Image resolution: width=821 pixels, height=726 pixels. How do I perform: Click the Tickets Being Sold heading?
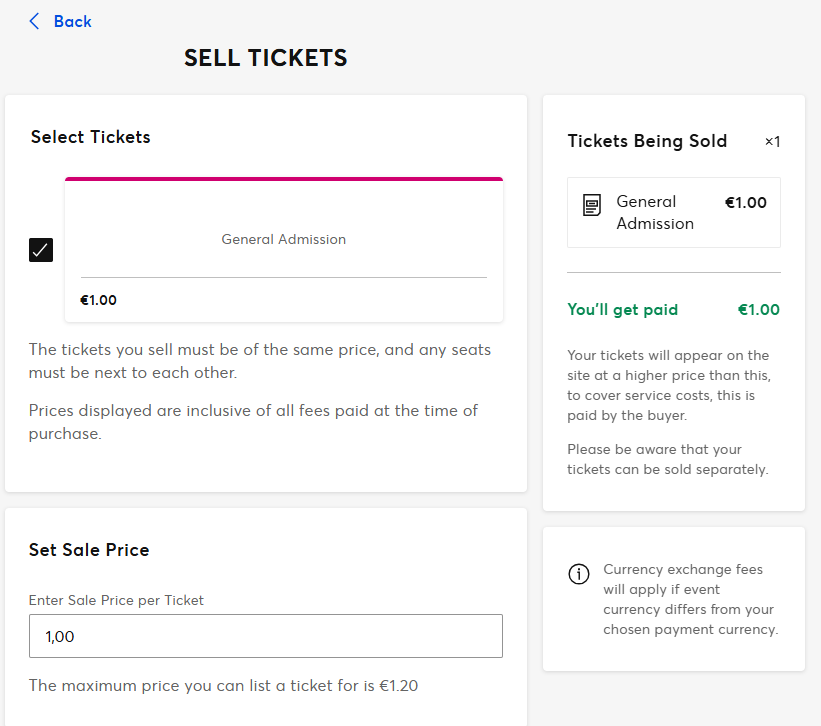pos(647,141)
